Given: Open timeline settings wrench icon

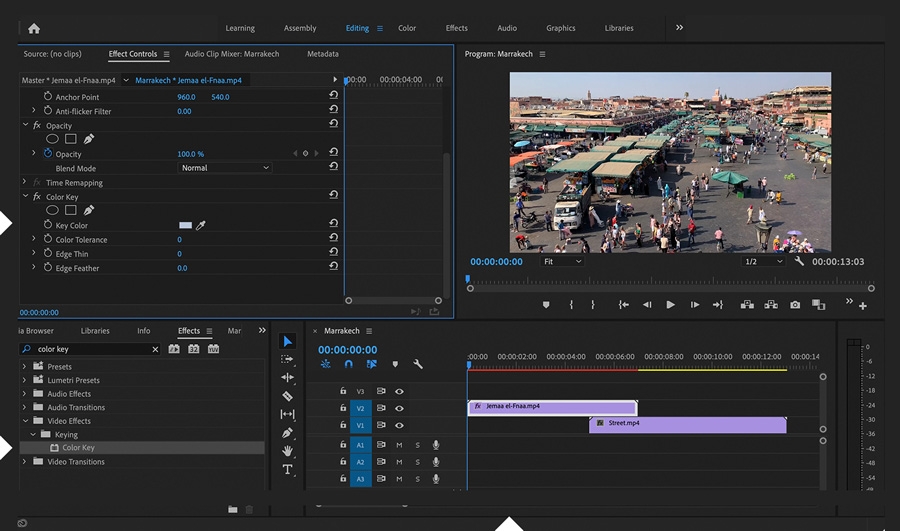Looking at the screenshot, I should pos(418,365).
